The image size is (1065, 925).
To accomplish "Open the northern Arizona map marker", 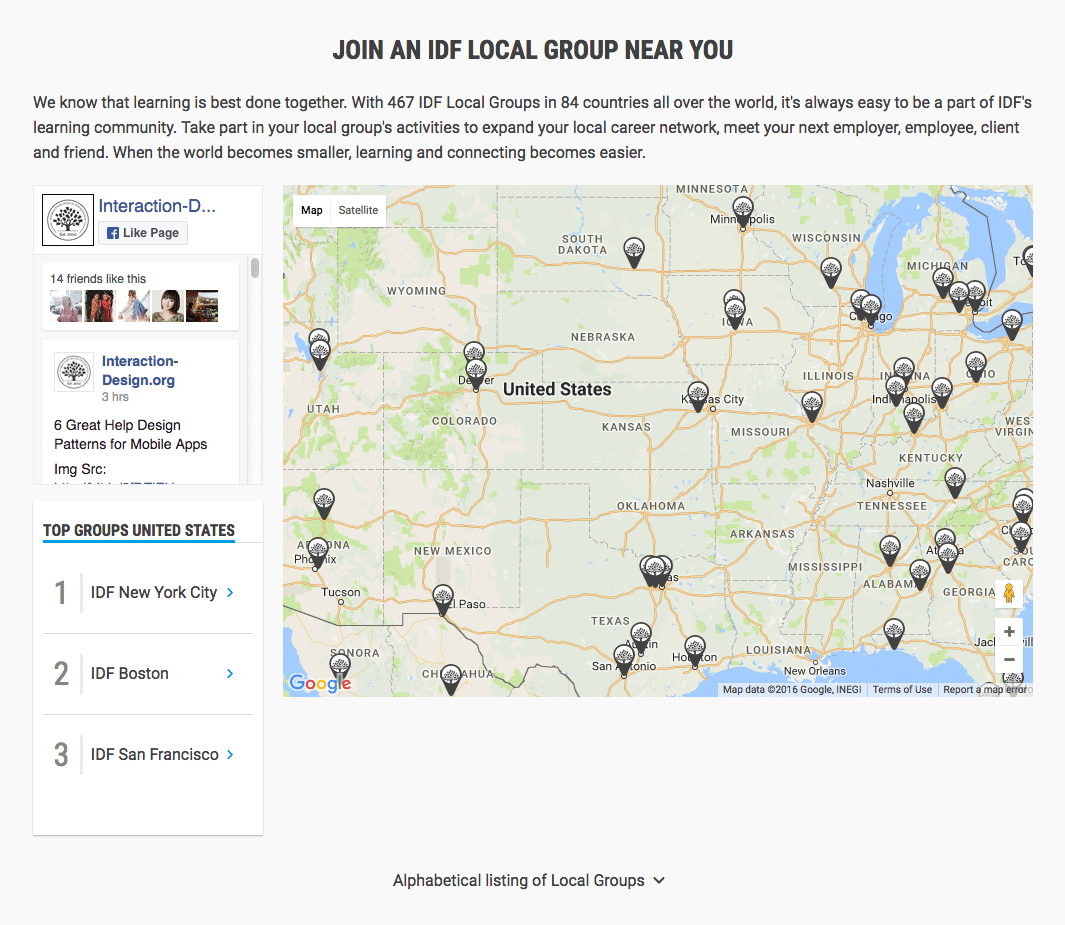I will tap(324, 504).
